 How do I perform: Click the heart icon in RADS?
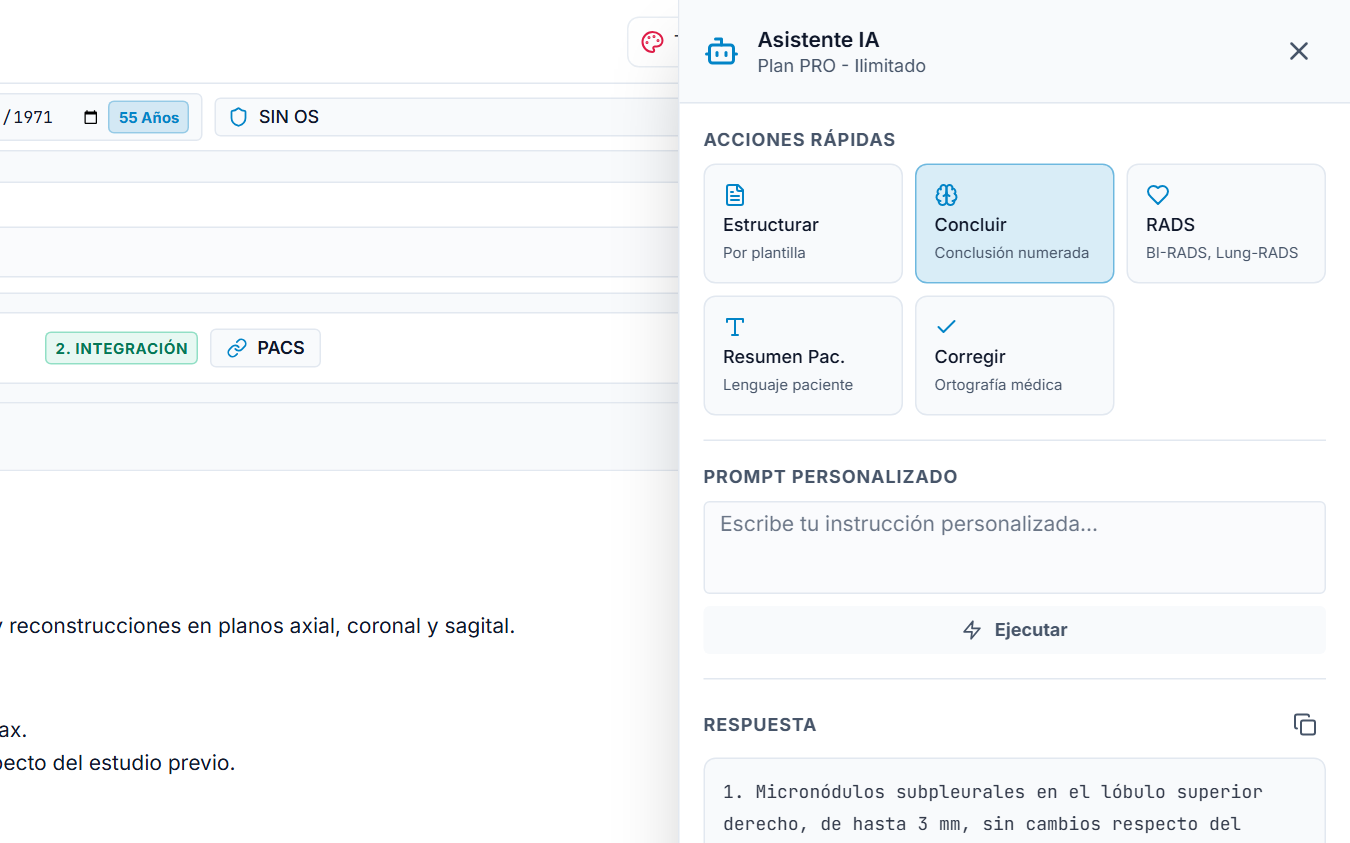(x=1158, y=195)
